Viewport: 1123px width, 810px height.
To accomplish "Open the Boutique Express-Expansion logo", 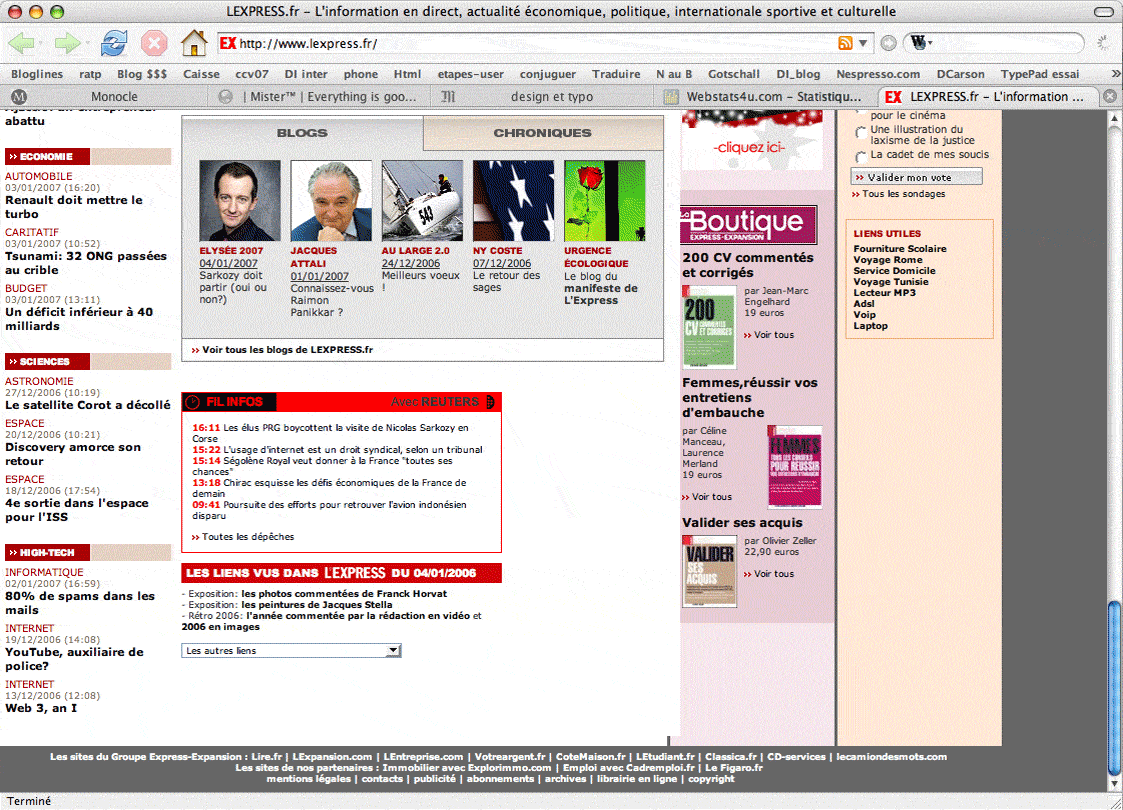I will [748, 225].
